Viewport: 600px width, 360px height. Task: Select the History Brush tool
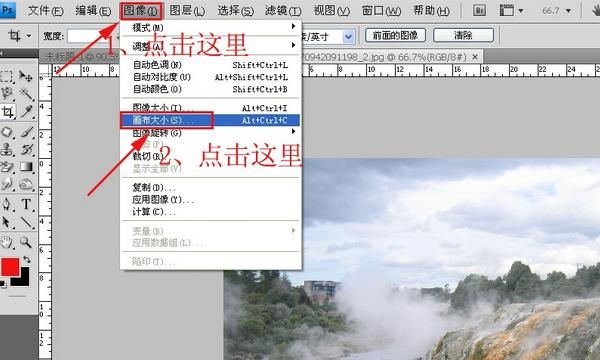26,149
